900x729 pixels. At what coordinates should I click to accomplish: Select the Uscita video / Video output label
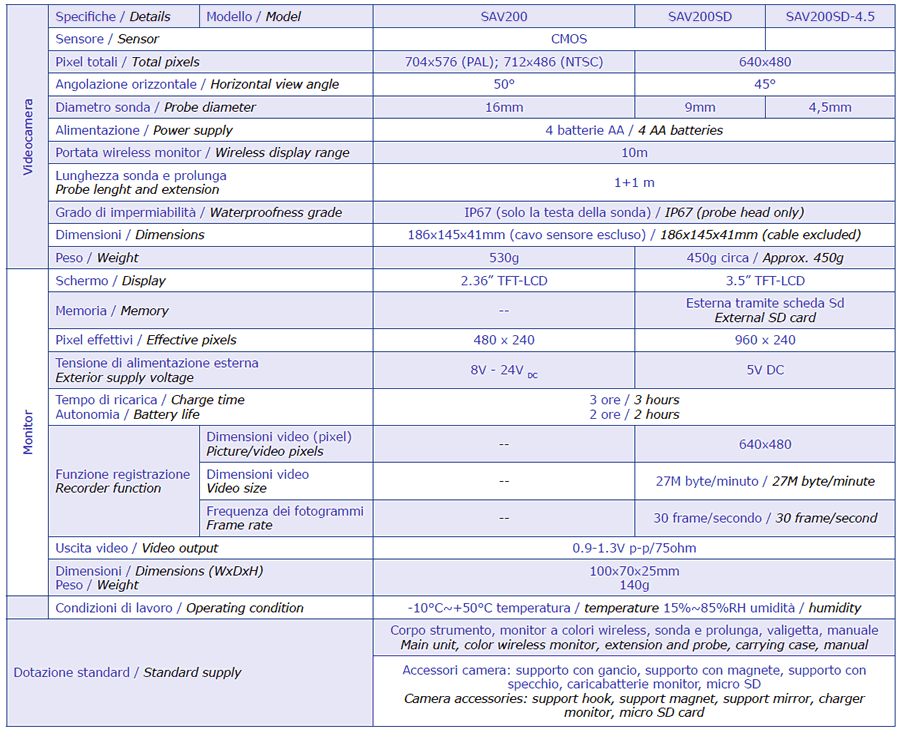click(137, 548)
